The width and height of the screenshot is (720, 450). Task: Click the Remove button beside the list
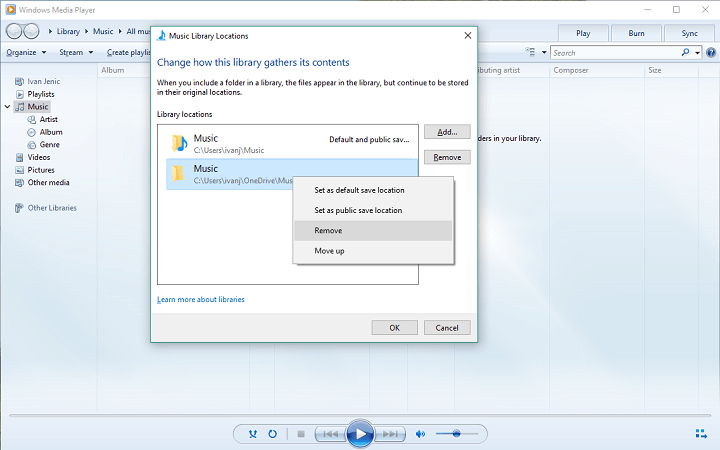[447, 157]
